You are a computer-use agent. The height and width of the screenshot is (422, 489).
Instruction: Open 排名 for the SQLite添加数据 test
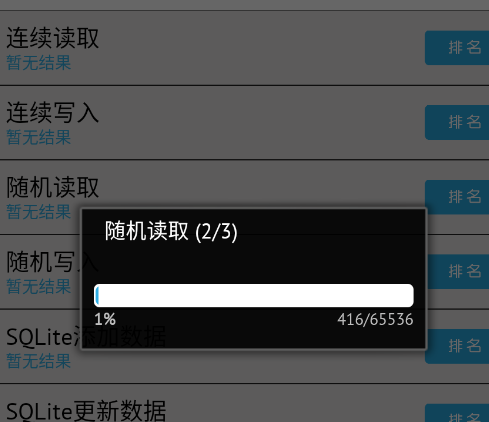click(458, 346)
